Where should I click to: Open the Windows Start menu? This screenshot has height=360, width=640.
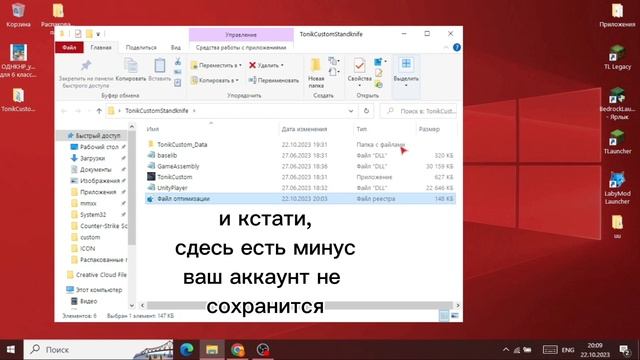(x=11, y=350)
